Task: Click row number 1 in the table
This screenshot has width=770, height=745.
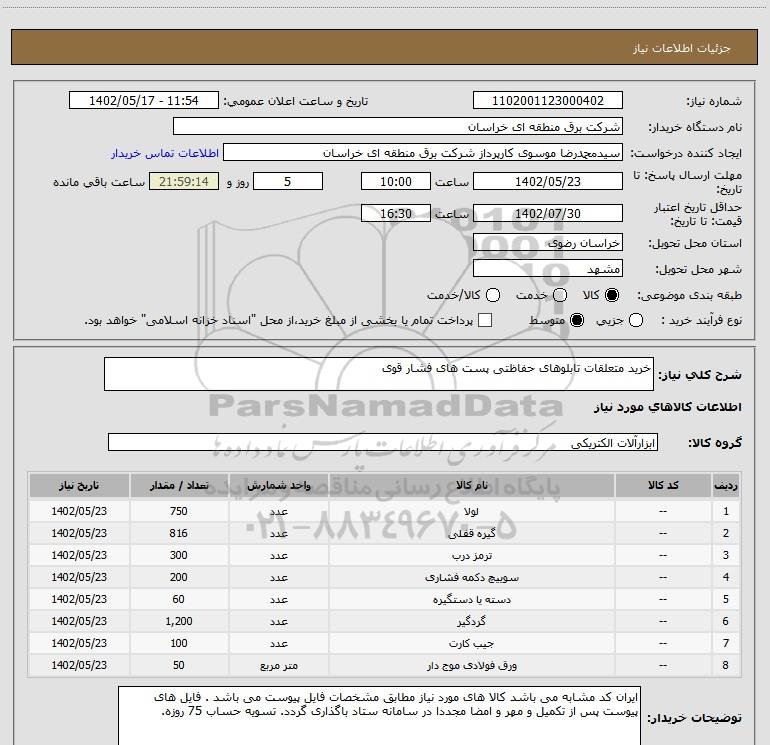Action: pos(726,511)
